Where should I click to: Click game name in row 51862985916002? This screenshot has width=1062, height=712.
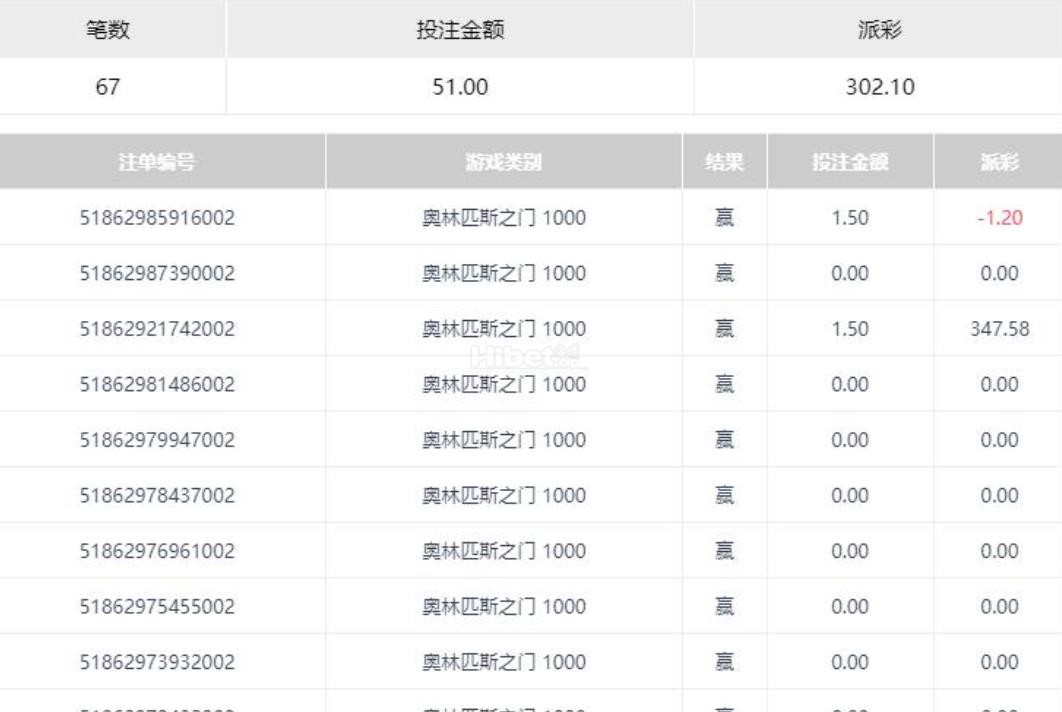pyautogui.click(x=504, y=217)
